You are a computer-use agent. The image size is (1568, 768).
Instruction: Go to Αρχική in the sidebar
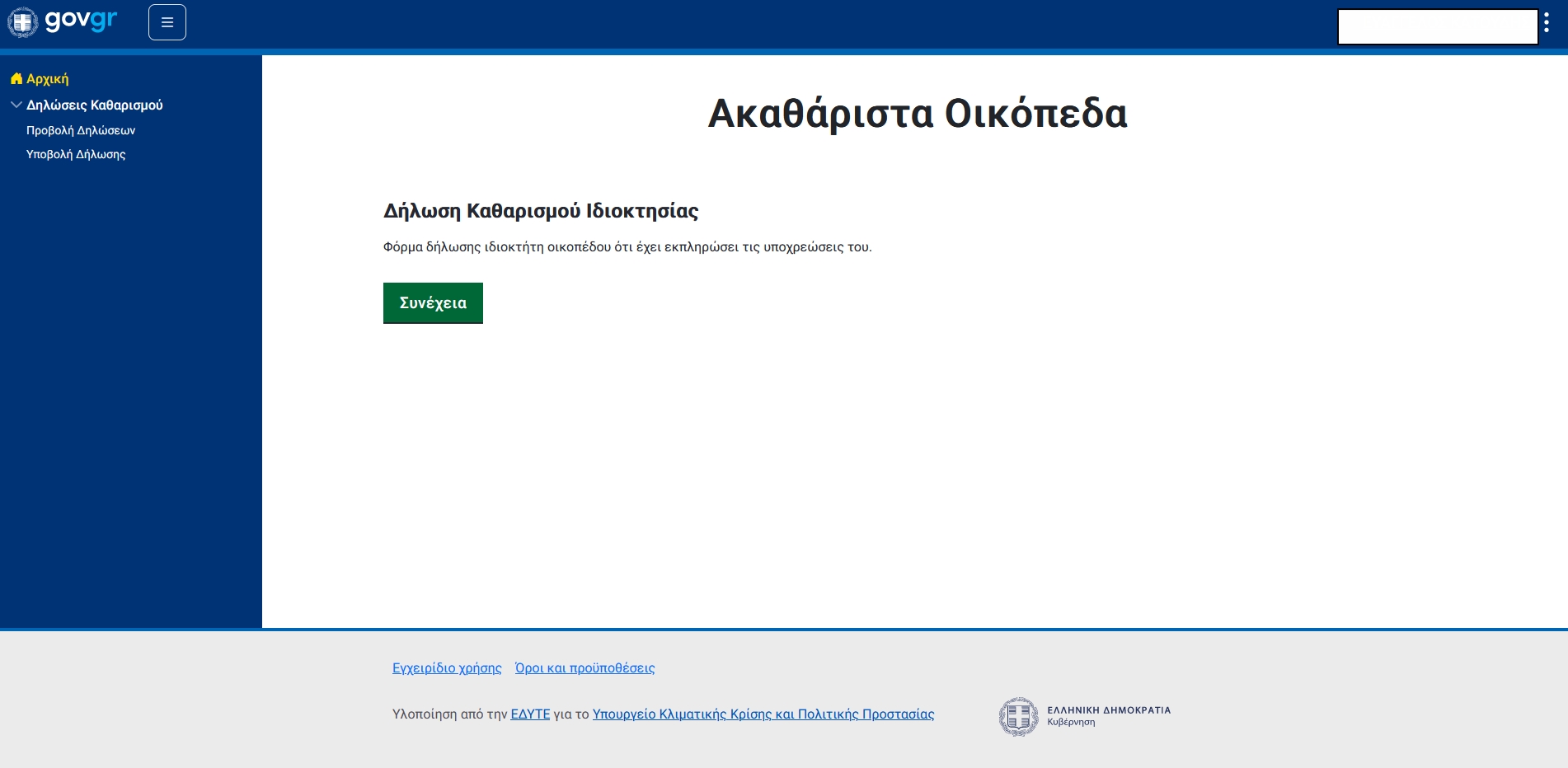[x=47, y=79]
